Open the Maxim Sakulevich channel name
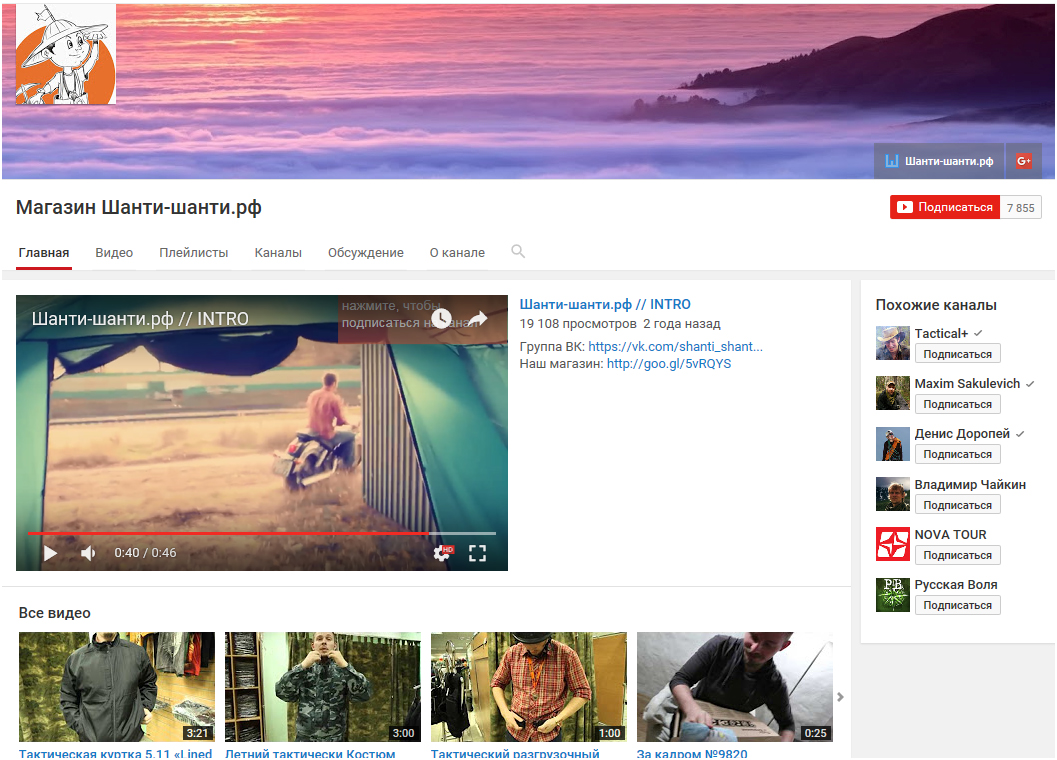 click(x=967, y=383)
